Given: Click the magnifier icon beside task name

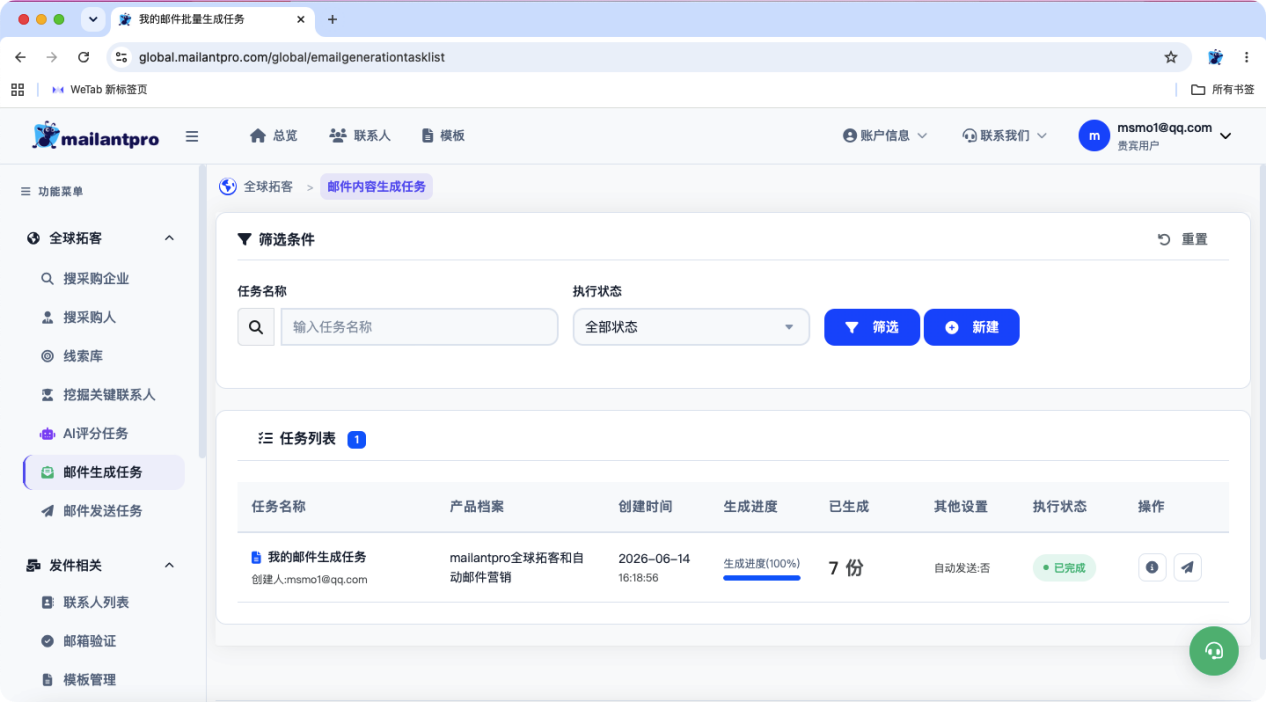Looking at the screenshot, I should [x=256, y=327].
